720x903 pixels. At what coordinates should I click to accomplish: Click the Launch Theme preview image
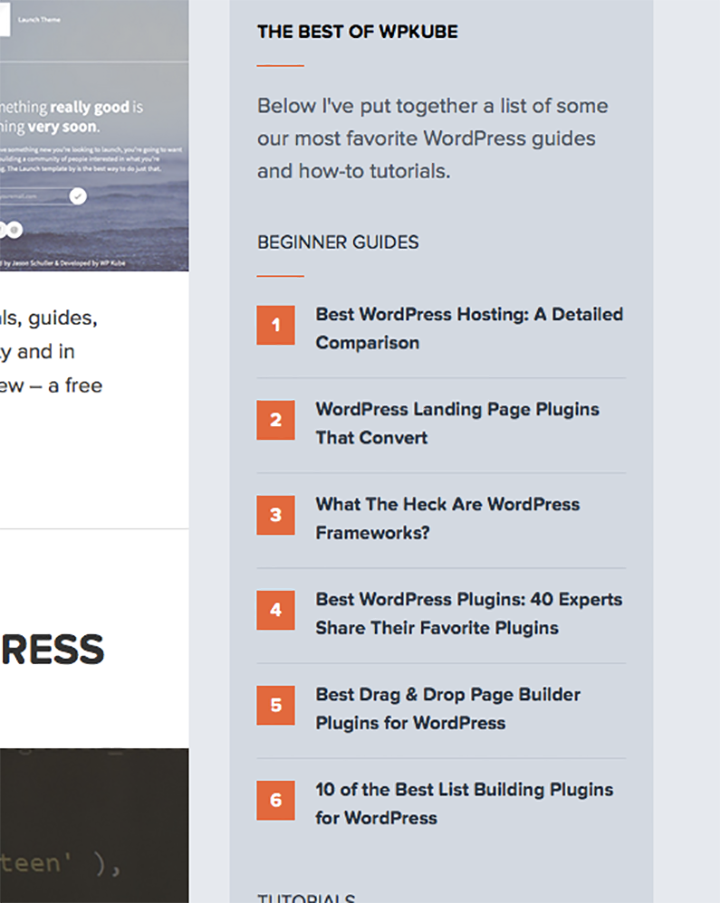94,135
